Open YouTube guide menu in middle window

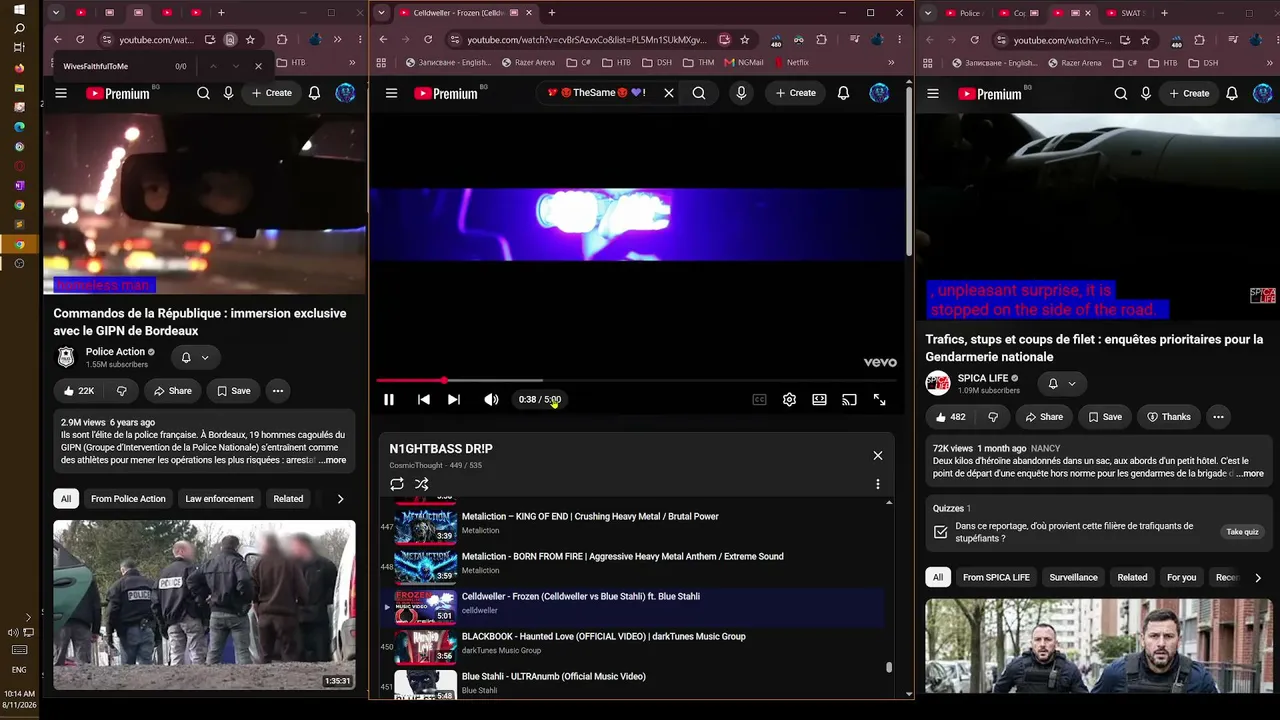click(x=392, y=93)
